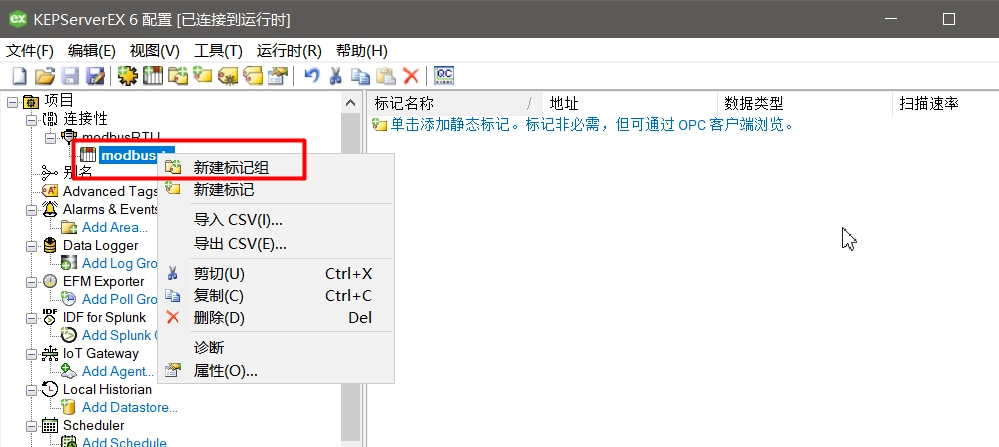Click the New Tag toolbar icon
999x447 pixels.
click(x=203, y=76)
